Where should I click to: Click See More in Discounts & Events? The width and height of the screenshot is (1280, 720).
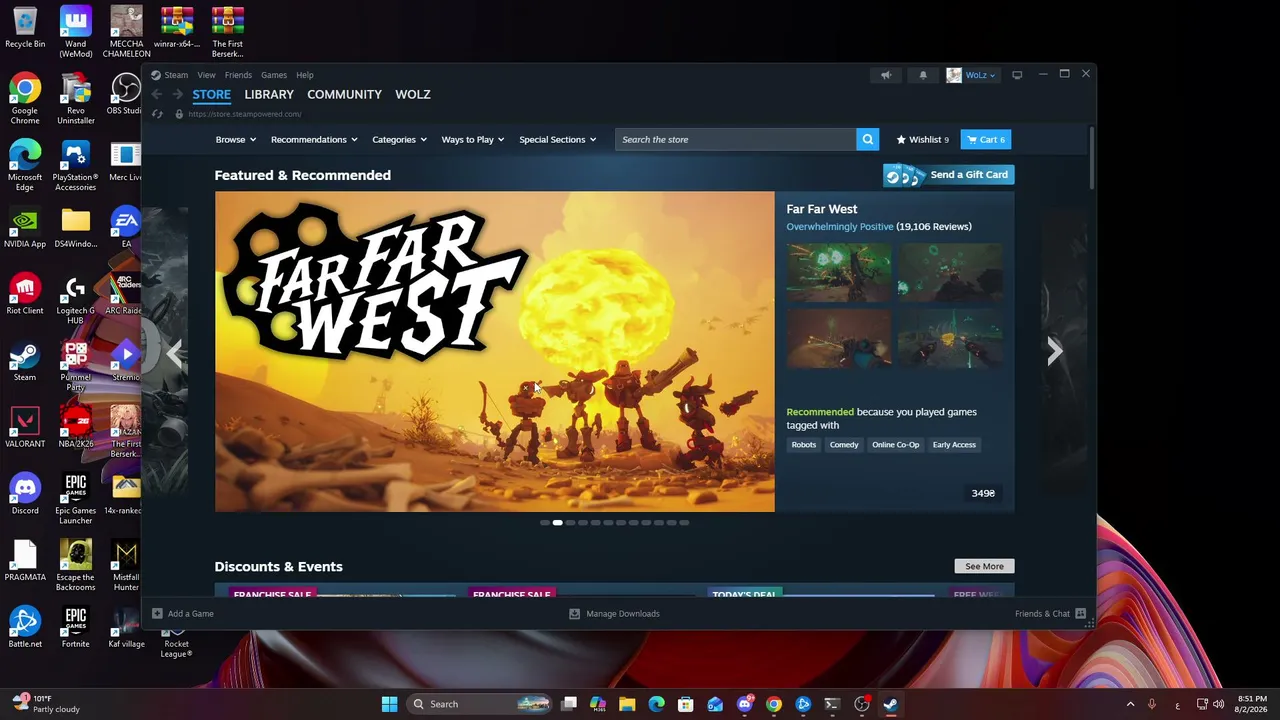(984, 566)
